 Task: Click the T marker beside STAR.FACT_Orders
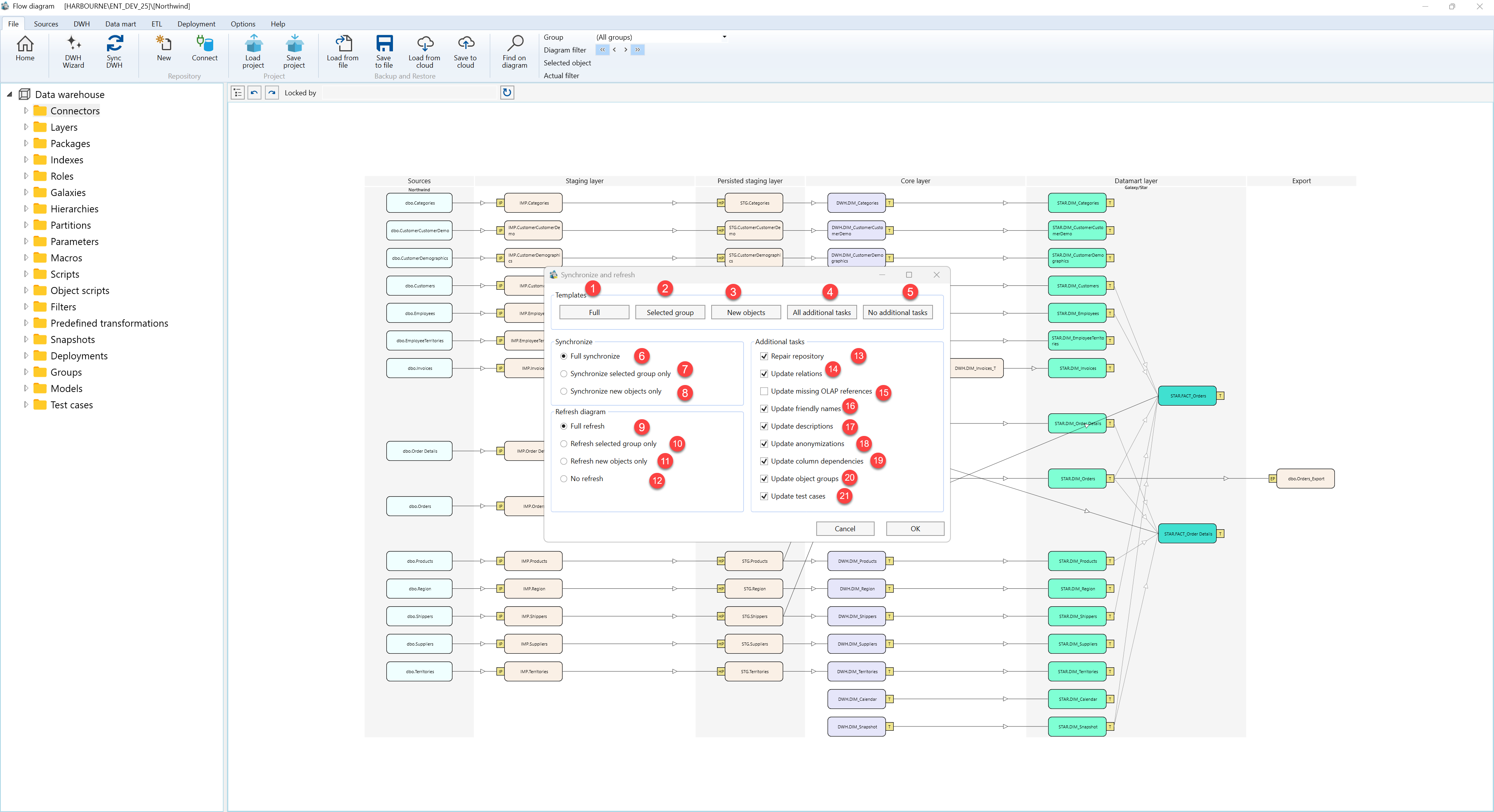[x=1220, y=396]
